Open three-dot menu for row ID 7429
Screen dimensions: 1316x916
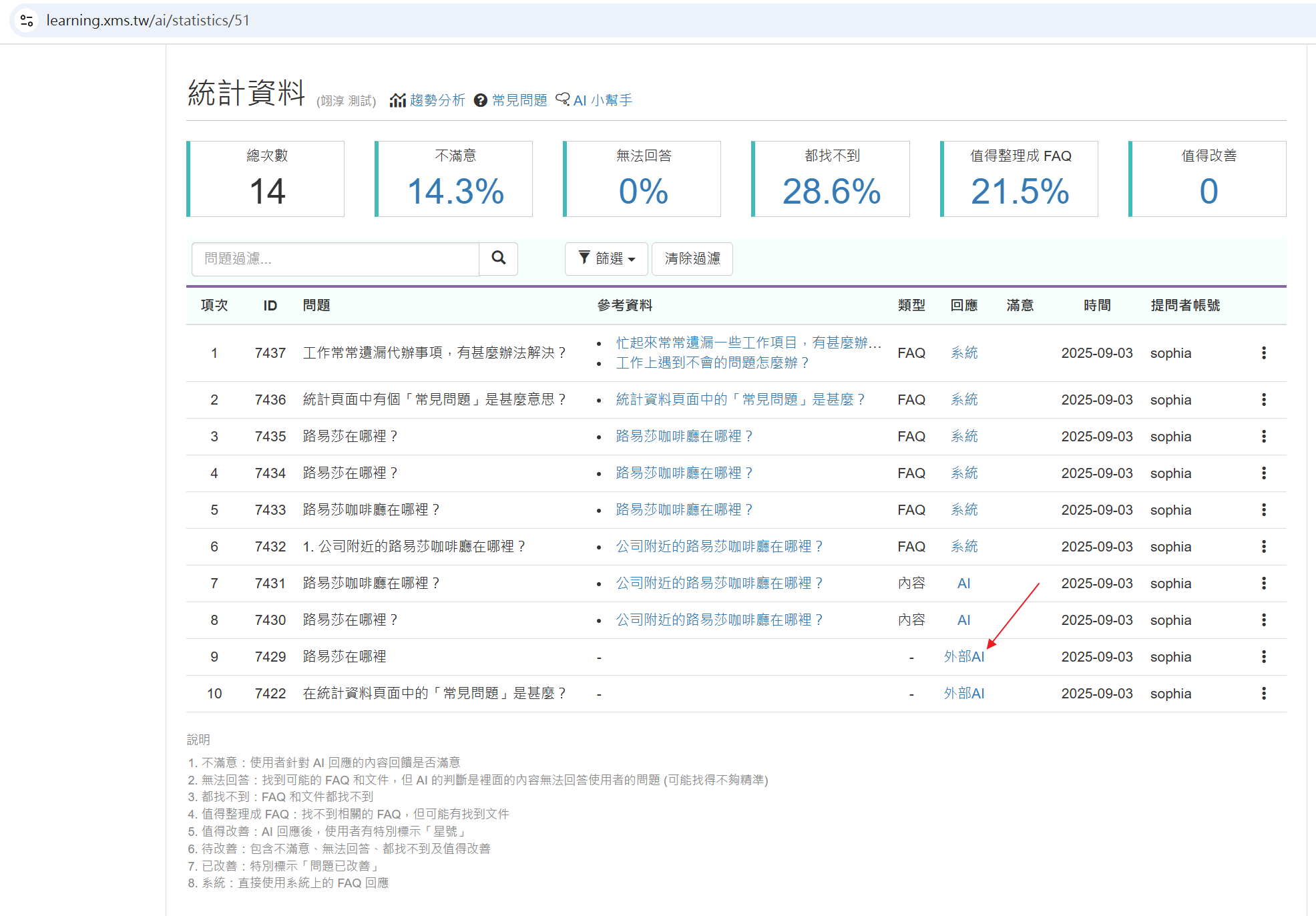(1263, 656)
